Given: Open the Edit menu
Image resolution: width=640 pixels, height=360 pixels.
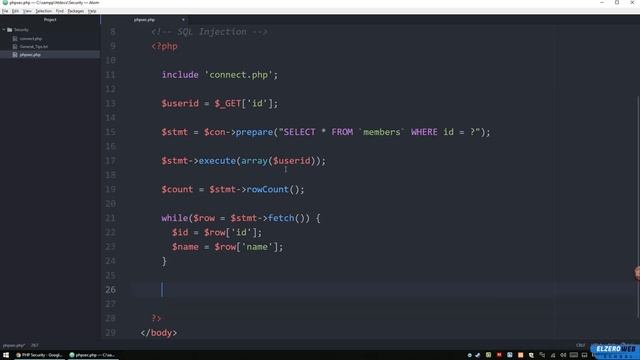Looking at the screenshot, I should [x=15, y=11].
